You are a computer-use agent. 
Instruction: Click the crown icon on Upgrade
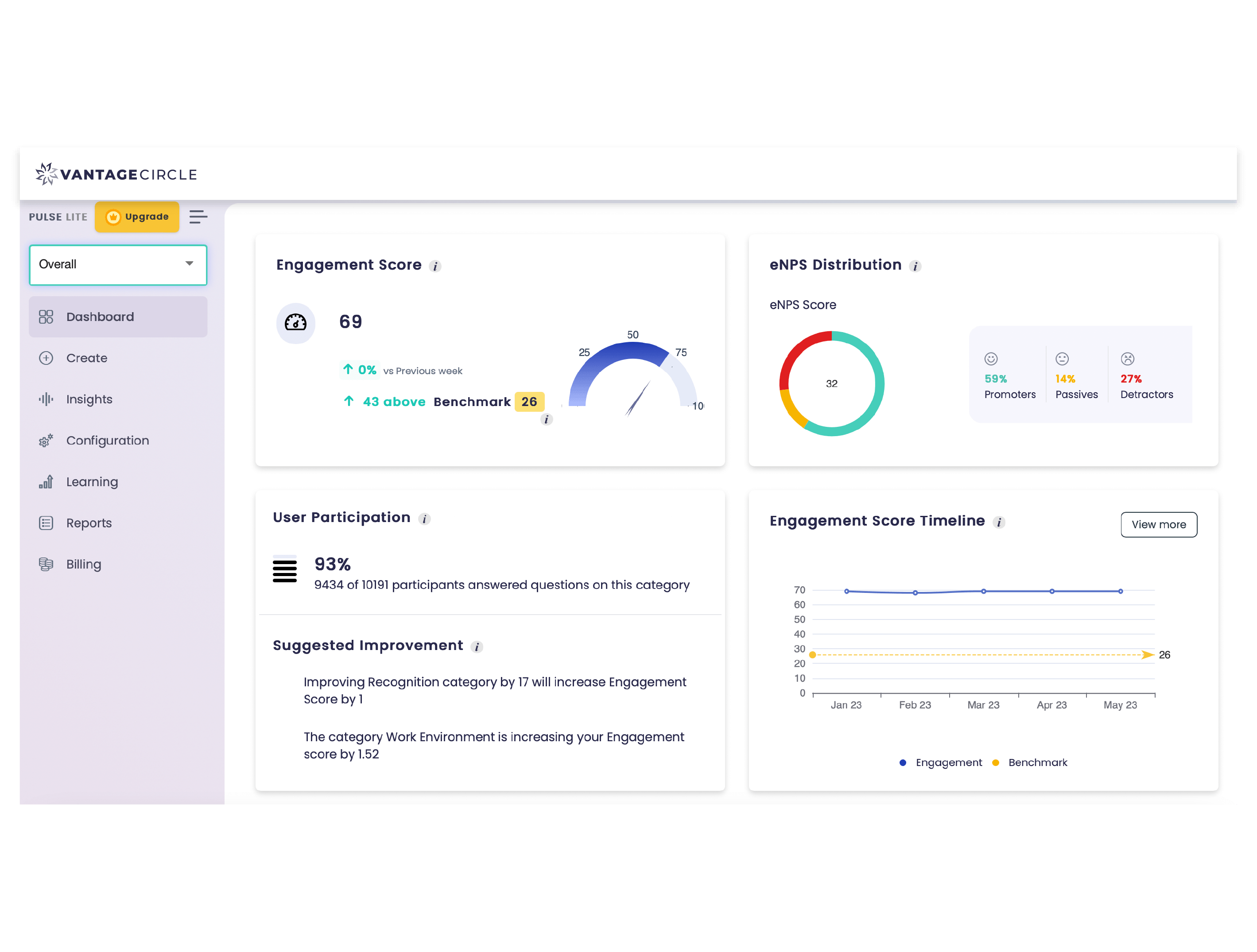coord(113,217)
